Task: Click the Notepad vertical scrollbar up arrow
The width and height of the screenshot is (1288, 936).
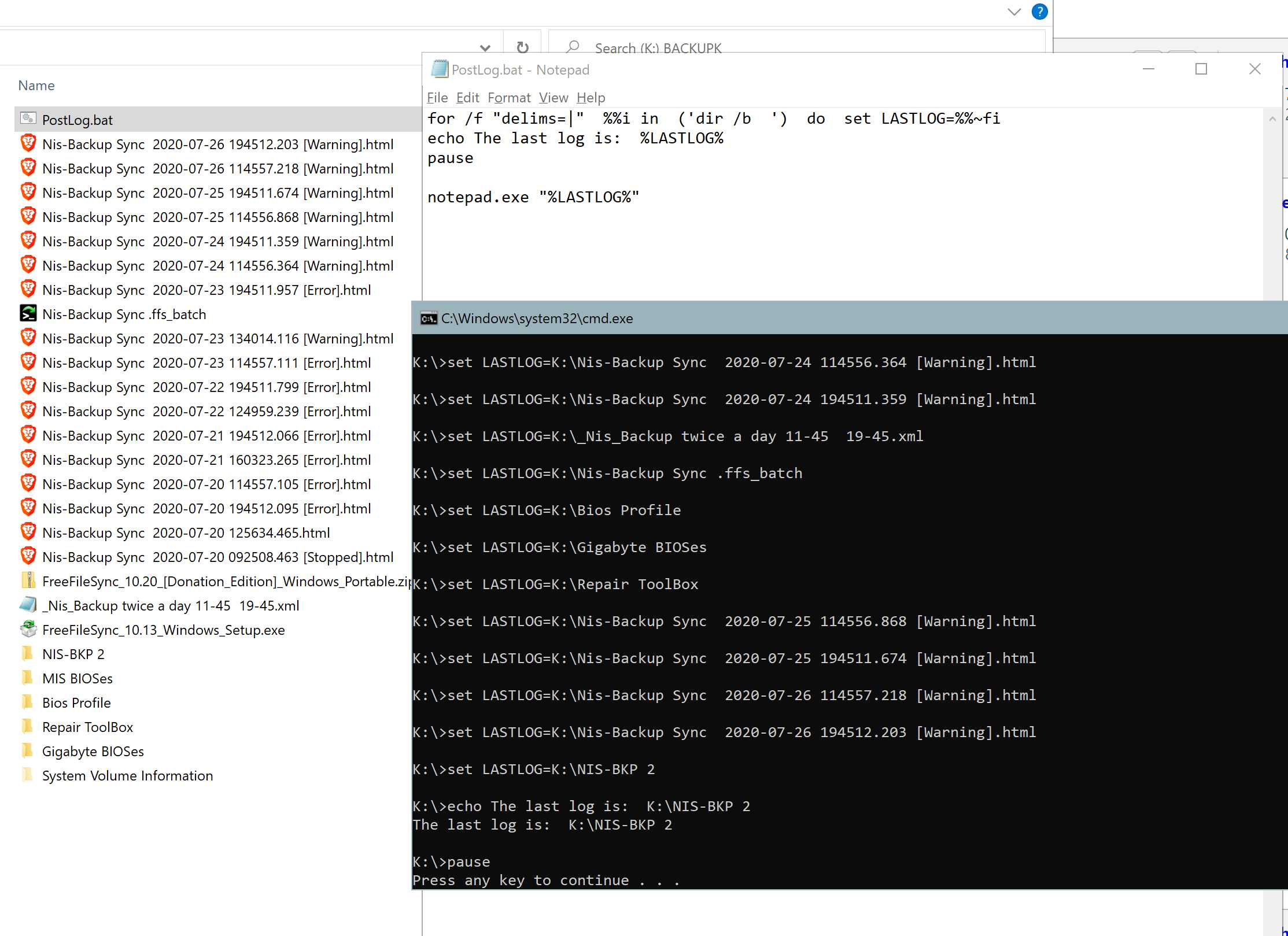Action: pyautogui.click(x=1272, y=119)
